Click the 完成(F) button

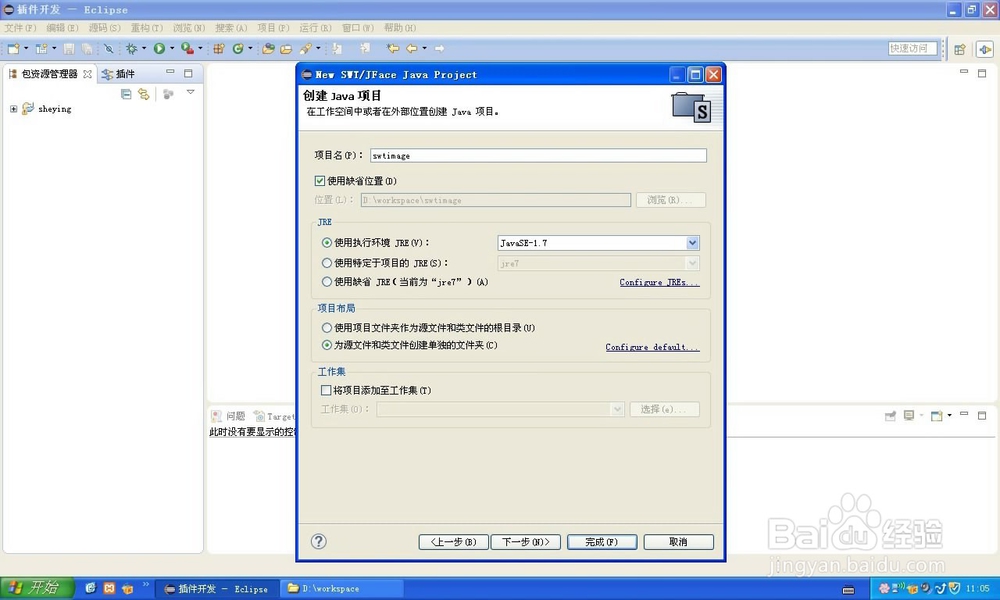pos(602,542)
